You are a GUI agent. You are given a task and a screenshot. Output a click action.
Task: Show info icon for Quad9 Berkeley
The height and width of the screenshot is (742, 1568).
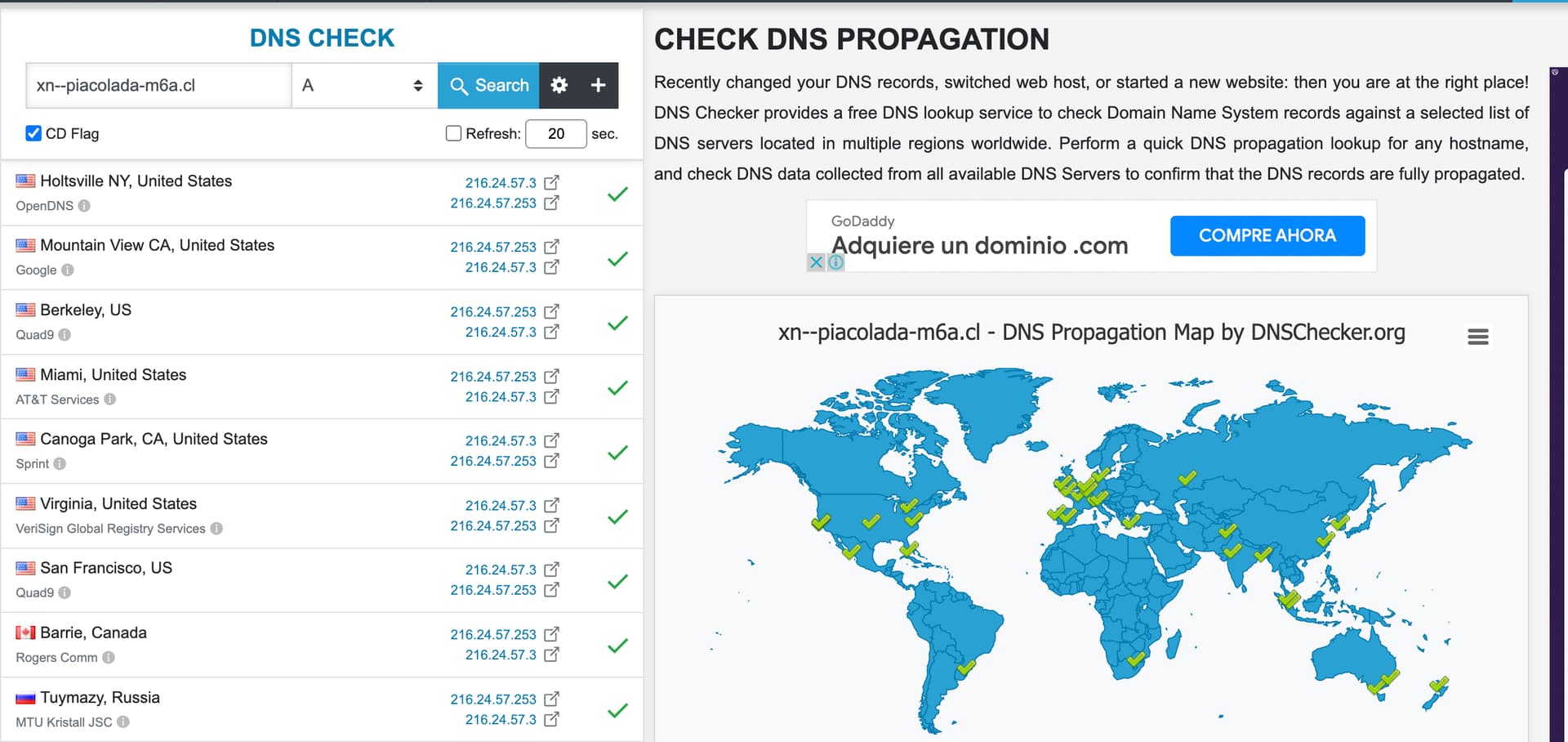pos(65,334)
